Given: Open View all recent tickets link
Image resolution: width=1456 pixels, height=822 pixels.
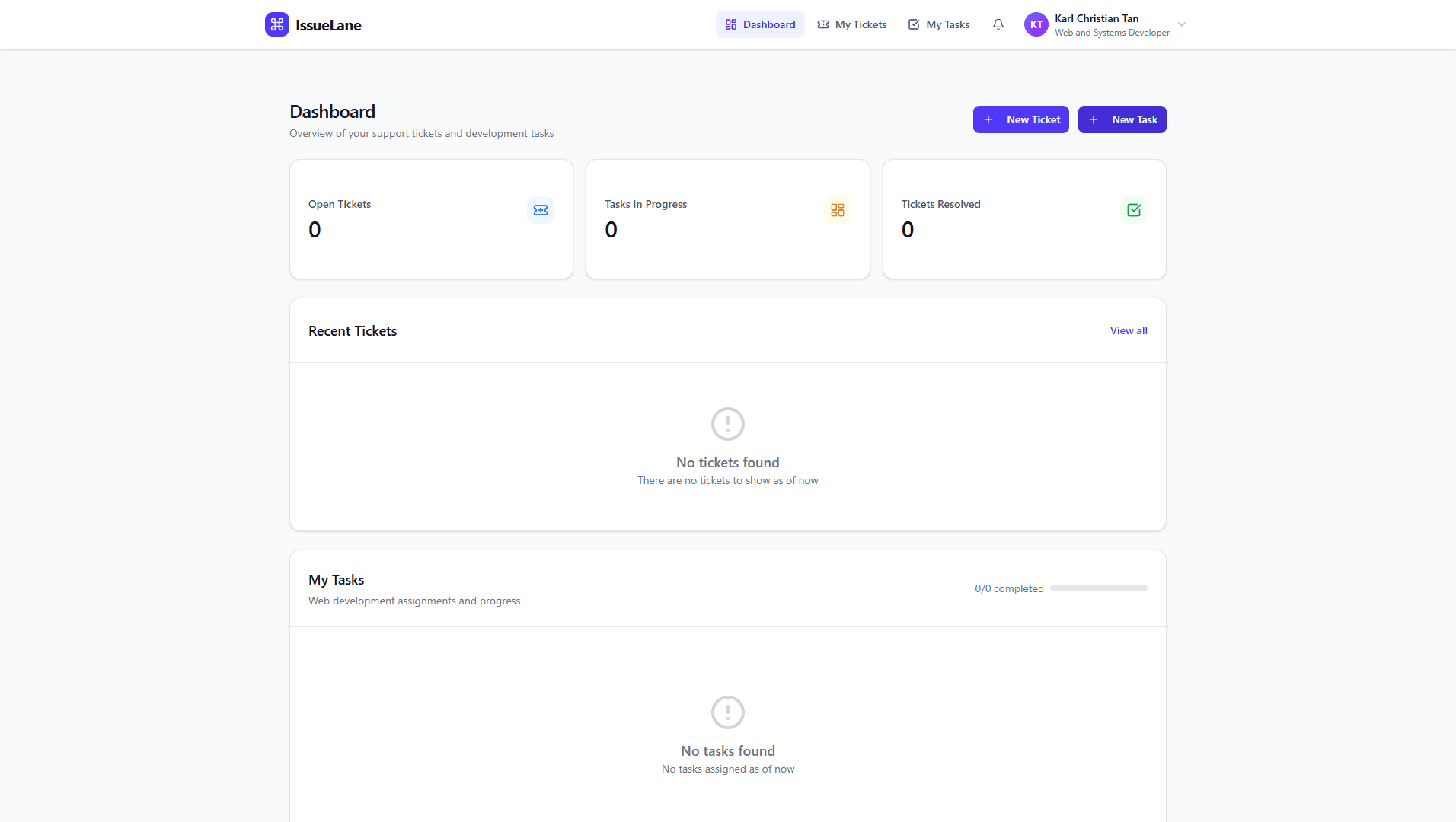Looking at the screenshot, I should [x=1129, y=330].
